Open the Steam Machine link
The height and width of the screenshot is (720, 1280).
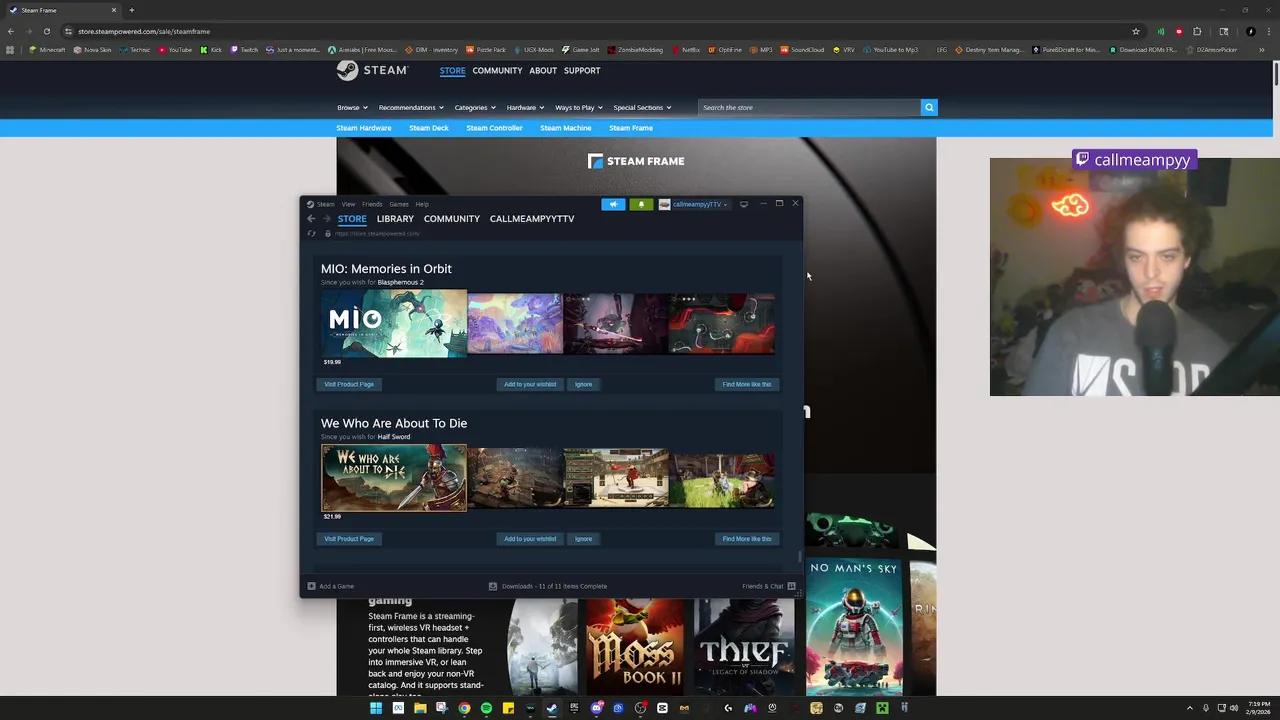pos(566,128)
